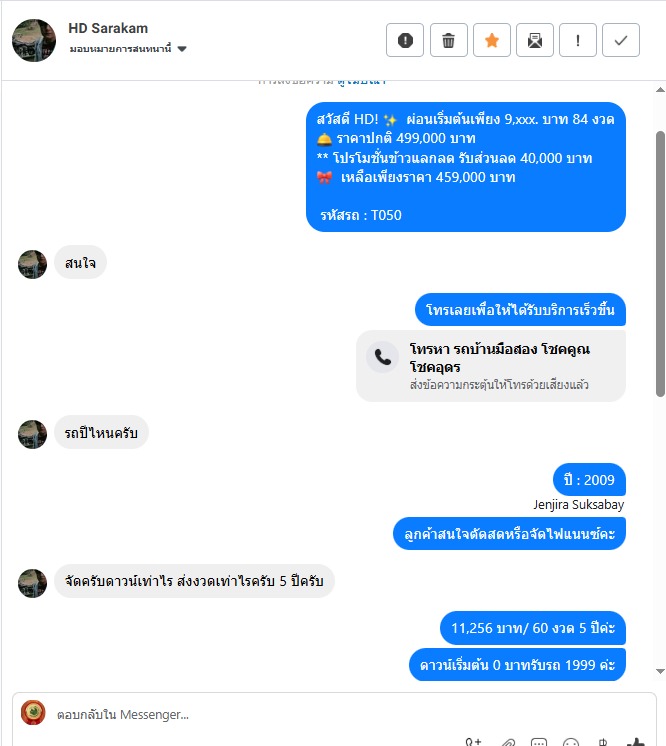The height and width of the screenshot is (746, 666).
Task: Click the chat scrollbar thumb
Action: 660,264
